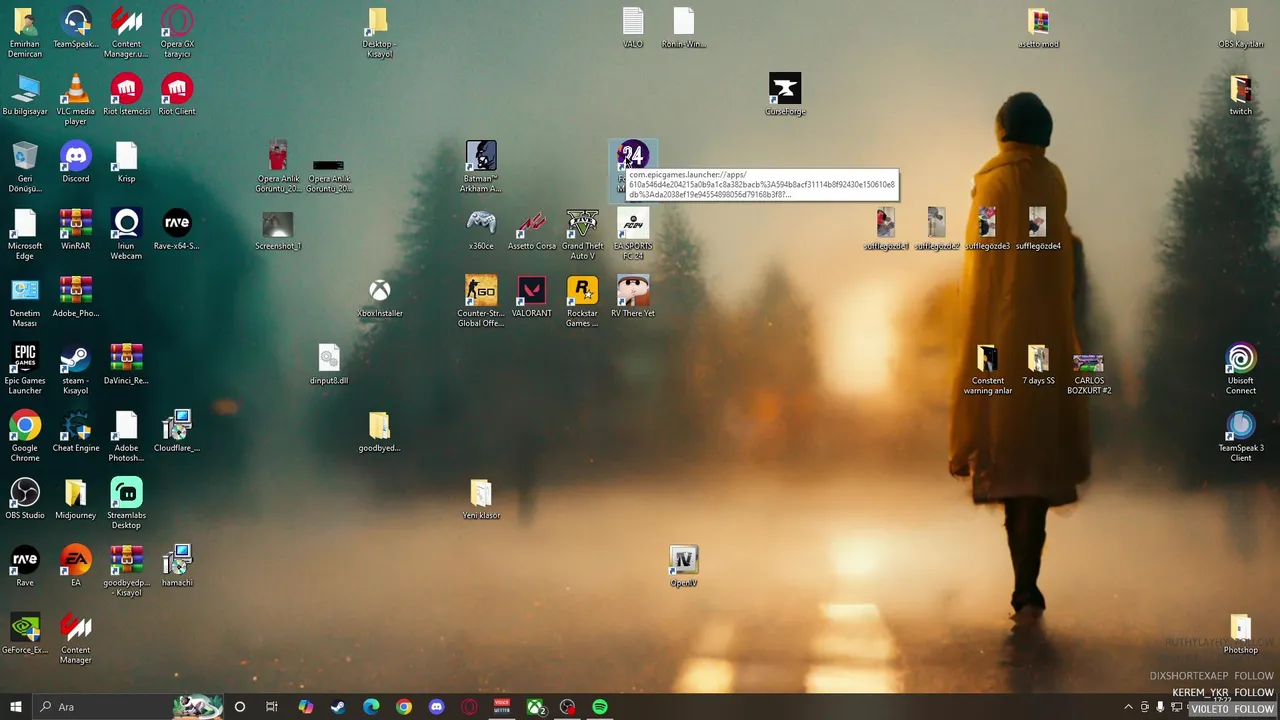Select the Bu bilgisayar desktop icon
This screenshot has height=720, width=1280.
point(25,95)
